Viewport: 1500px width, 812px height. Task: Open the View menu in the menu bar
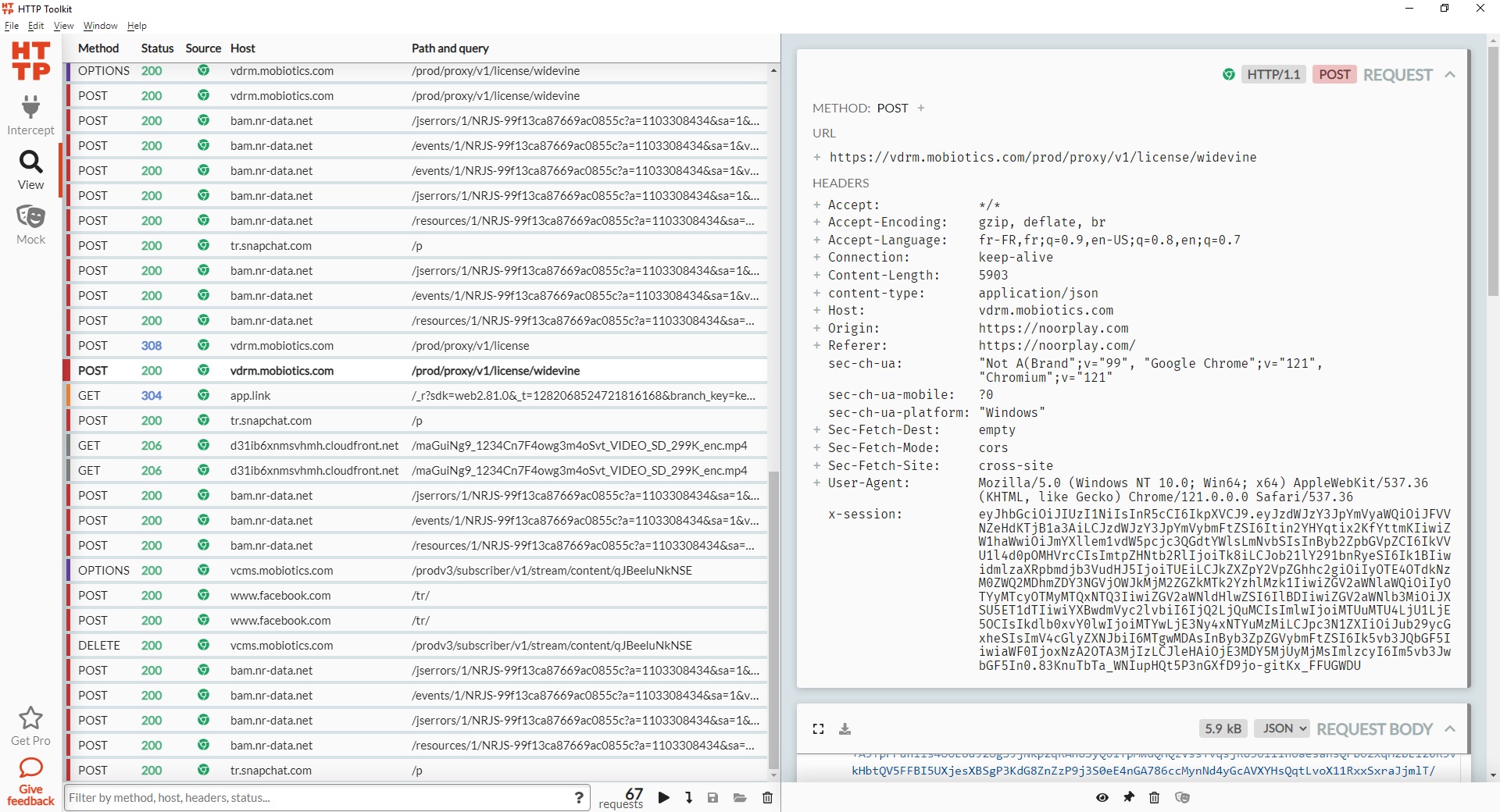[x=63, y=26]
